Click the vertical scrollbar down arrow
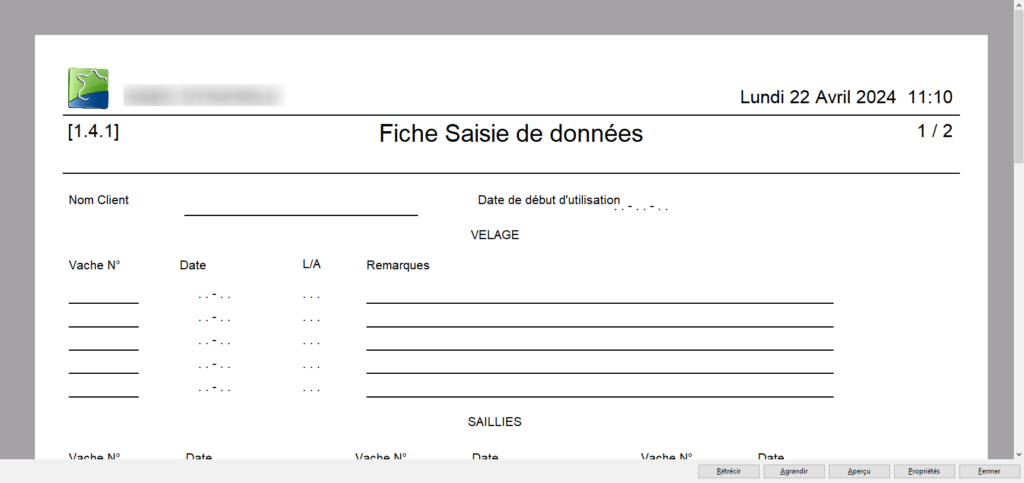The image size is (1024, 483). pyautogui.click(x=1017, y=453)
